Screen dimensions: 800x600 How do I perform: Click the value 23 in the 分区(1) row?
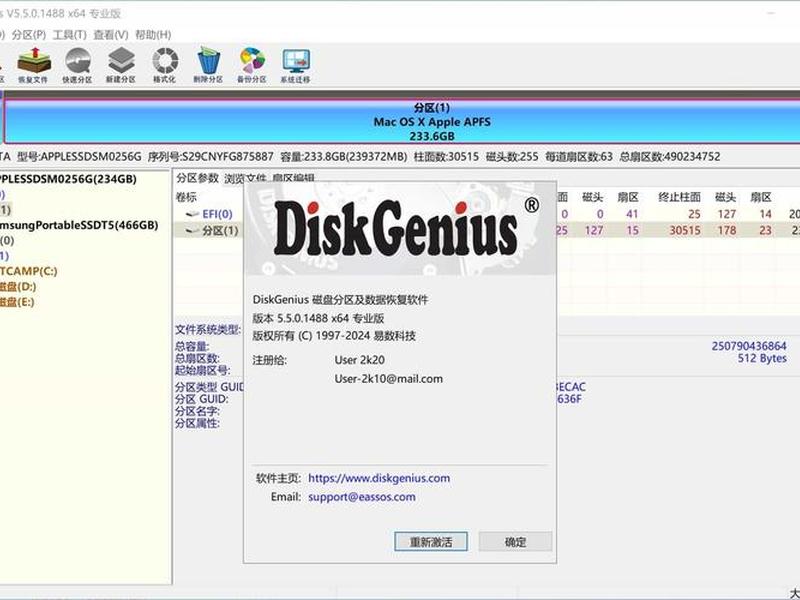[765, 231]
